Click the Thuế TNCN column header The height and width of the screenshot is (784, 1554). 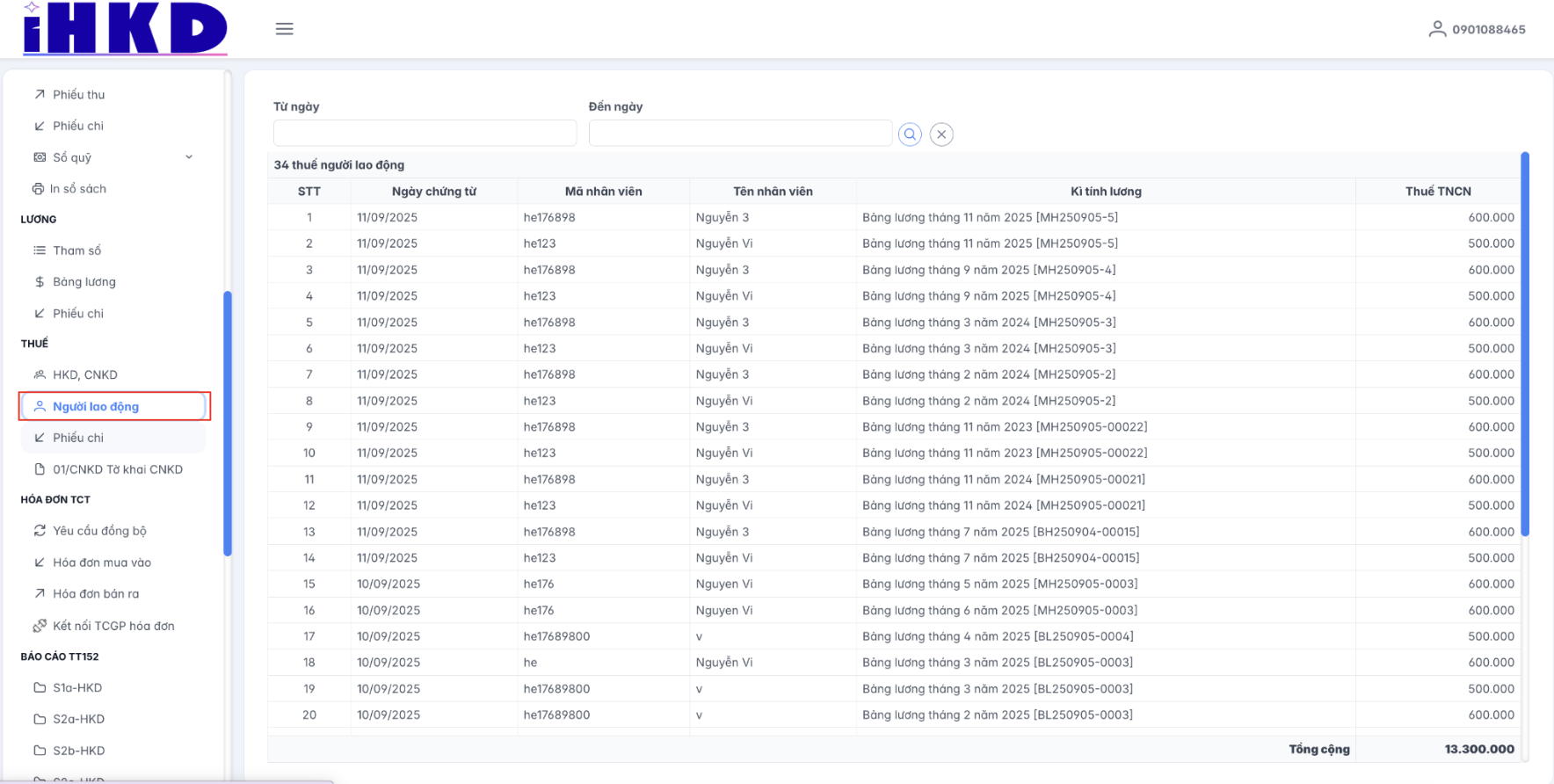(x=1437, y=192)
